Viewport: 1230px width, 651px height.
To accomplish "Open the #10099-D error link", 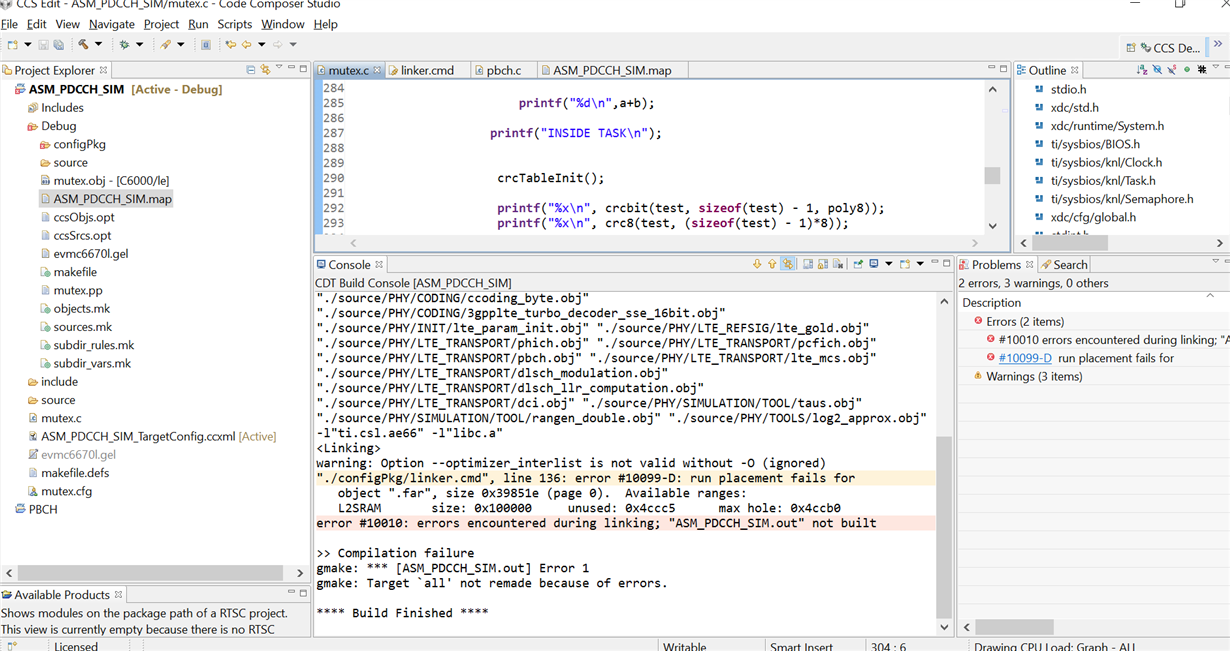I will [x=1025, y=358].
